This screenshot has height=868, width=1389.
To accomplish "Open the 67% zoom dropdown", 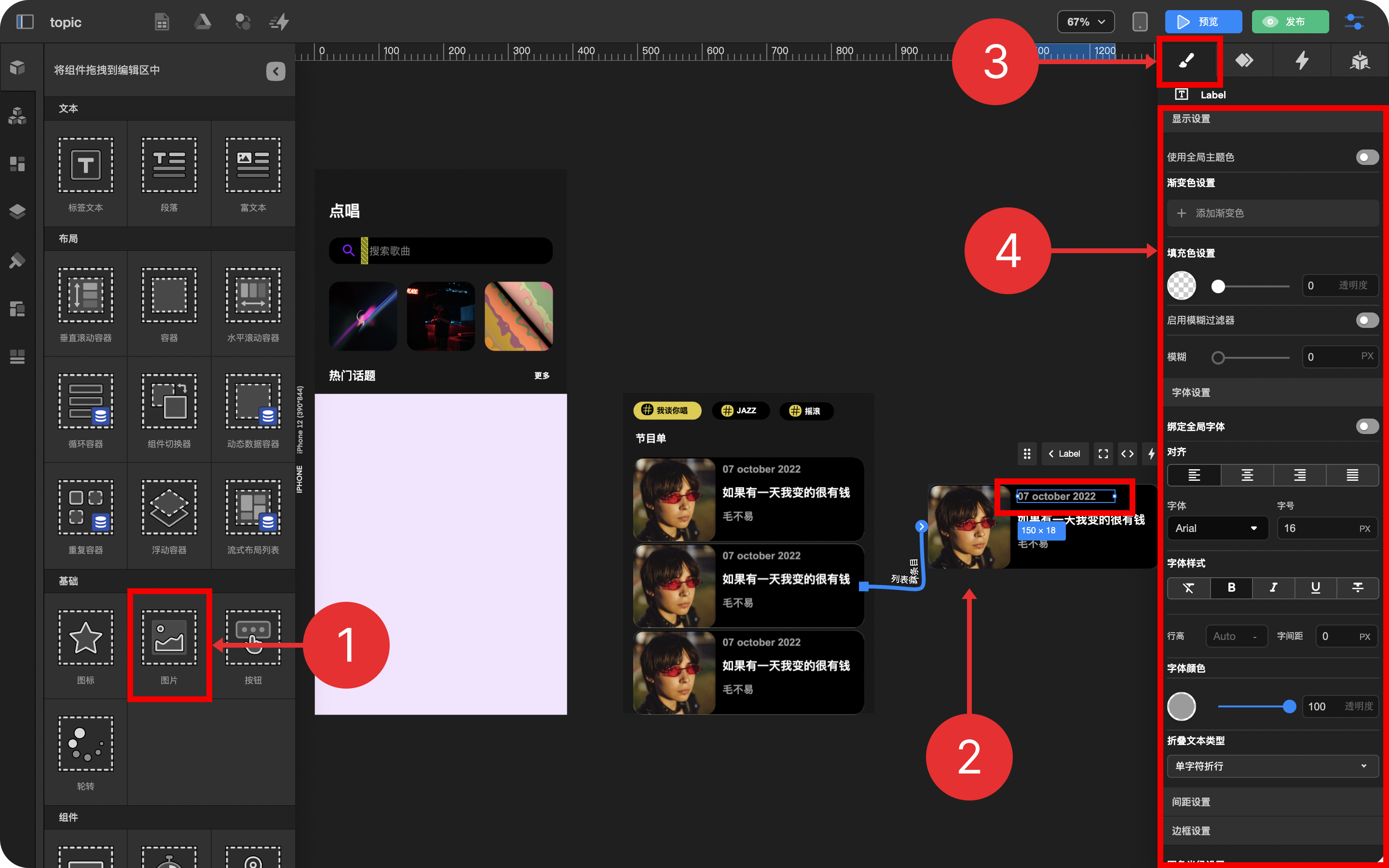I will [x=1085, y=22].
